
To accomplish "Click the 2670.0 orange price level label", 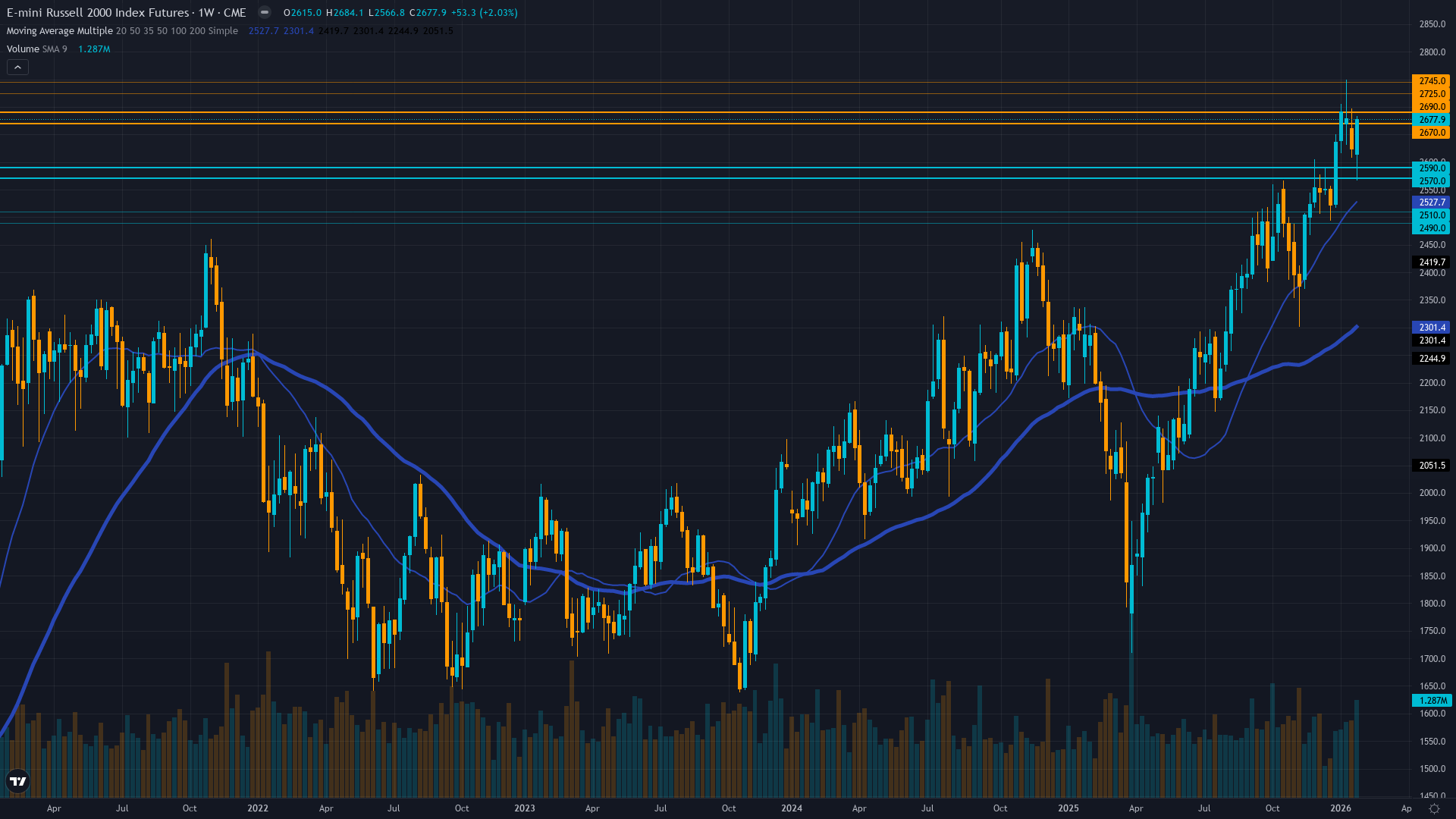I will [1431, 133].
